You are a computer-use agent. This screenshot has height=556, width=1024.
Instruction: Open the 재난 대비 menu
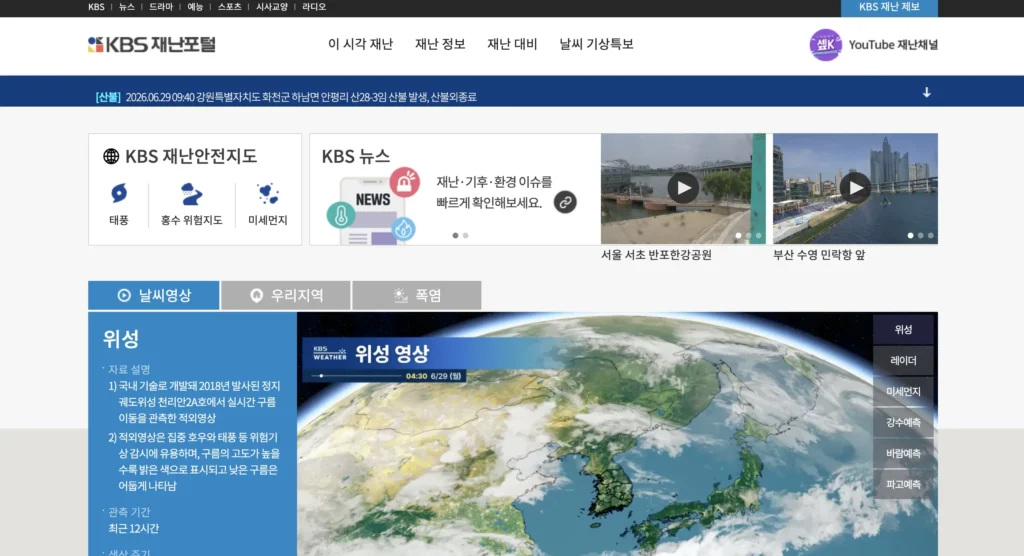(512, 44)
